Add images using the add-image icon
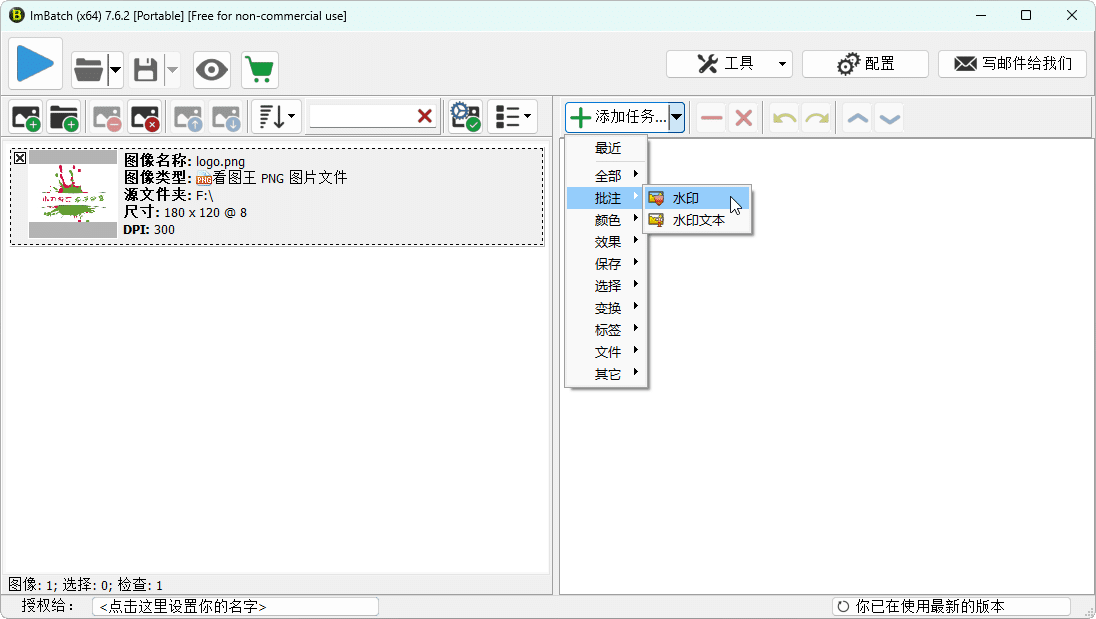The height and width of the screenshot is (619, 1096). click(x=25, y=116)
